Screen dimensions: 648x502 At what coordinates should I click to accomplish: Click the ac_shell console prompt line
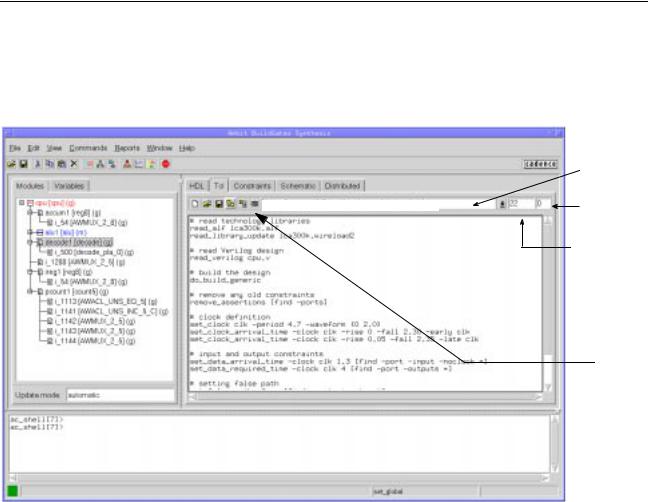coord(37,427)
